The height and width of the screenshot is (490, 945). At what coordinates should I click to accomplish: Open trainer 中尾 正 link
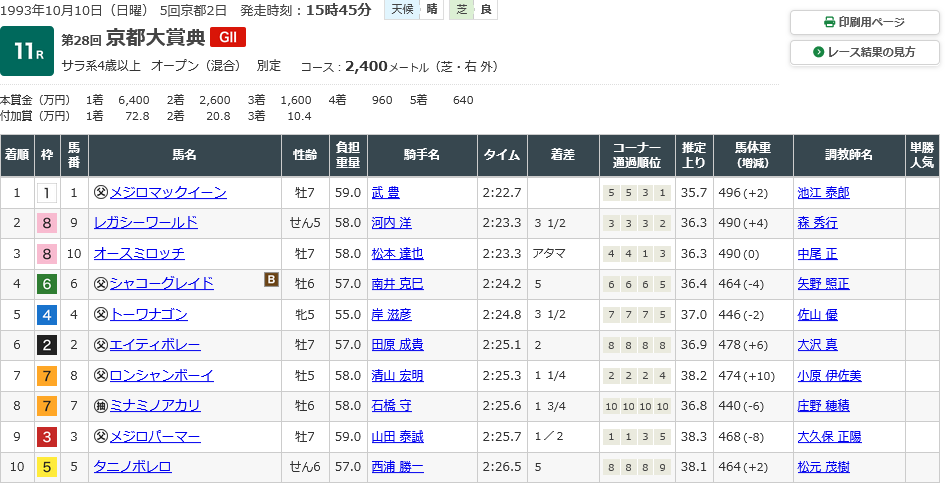click(817, 254)
